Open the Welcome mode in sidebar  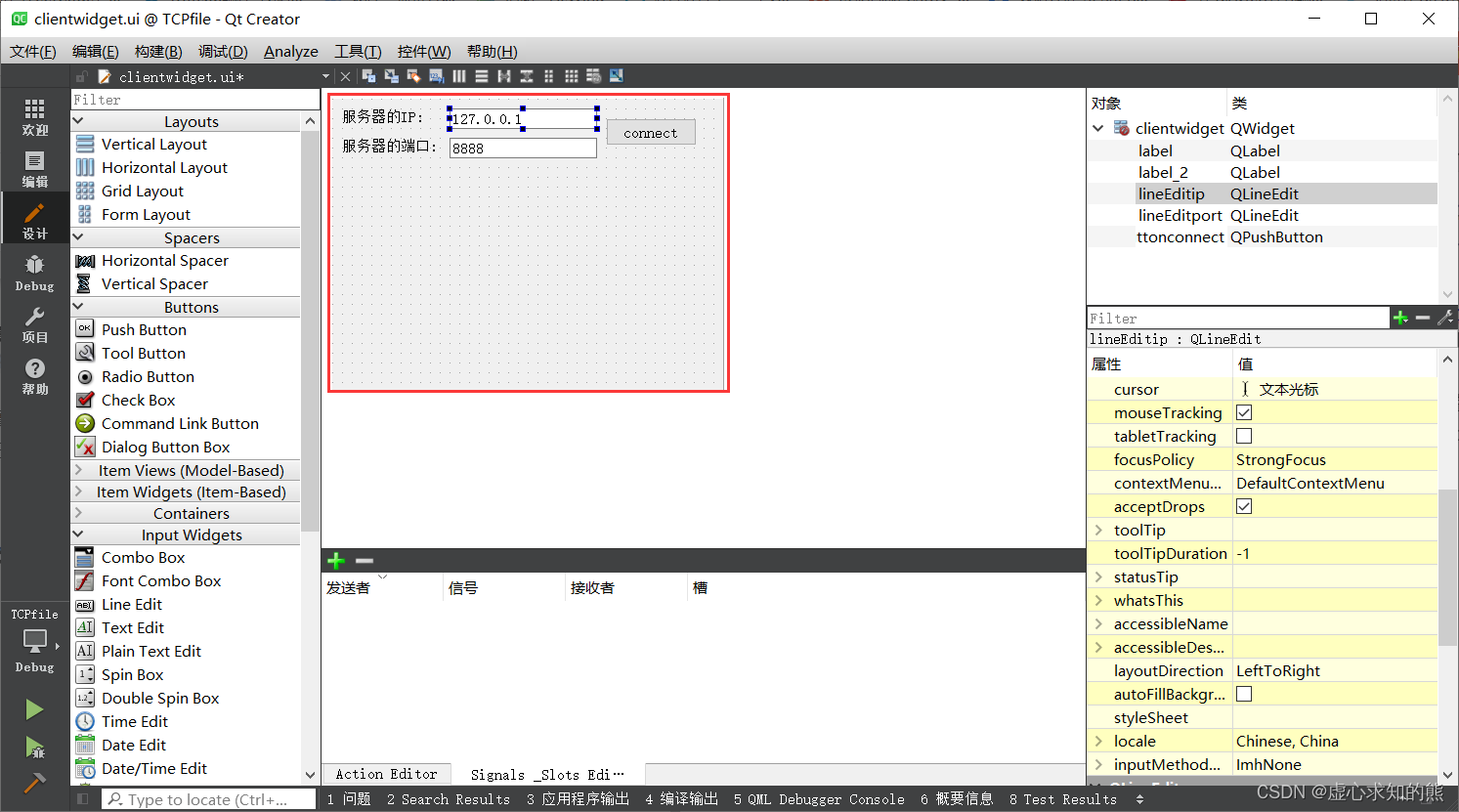pos(34,116)
